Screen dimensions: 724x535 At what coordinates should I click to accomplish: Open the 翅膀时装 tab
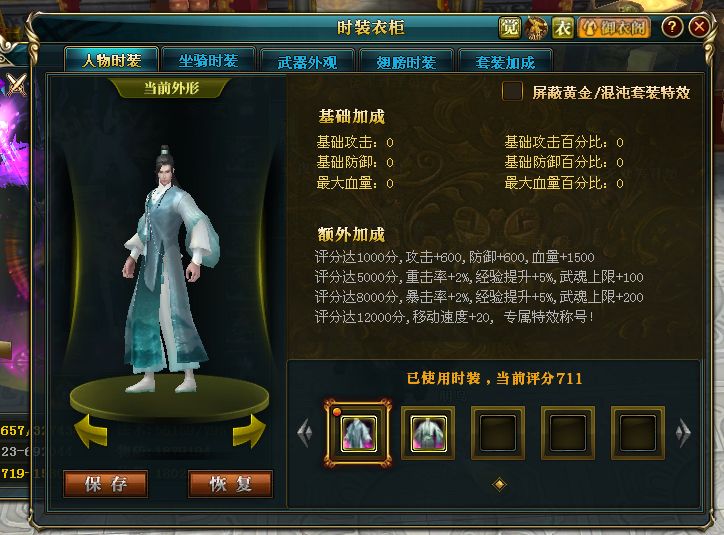(406, 61)
